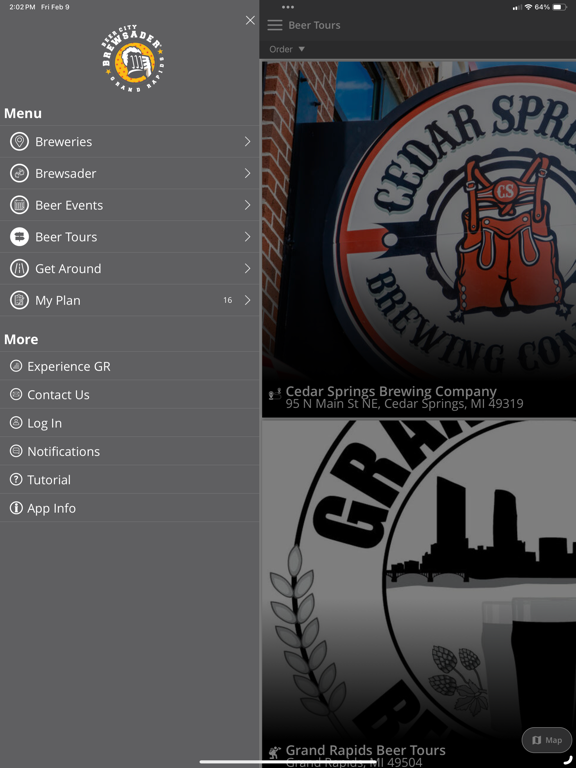Open the My Plan menu item
The image size is (576, 768).
point(129,300)
